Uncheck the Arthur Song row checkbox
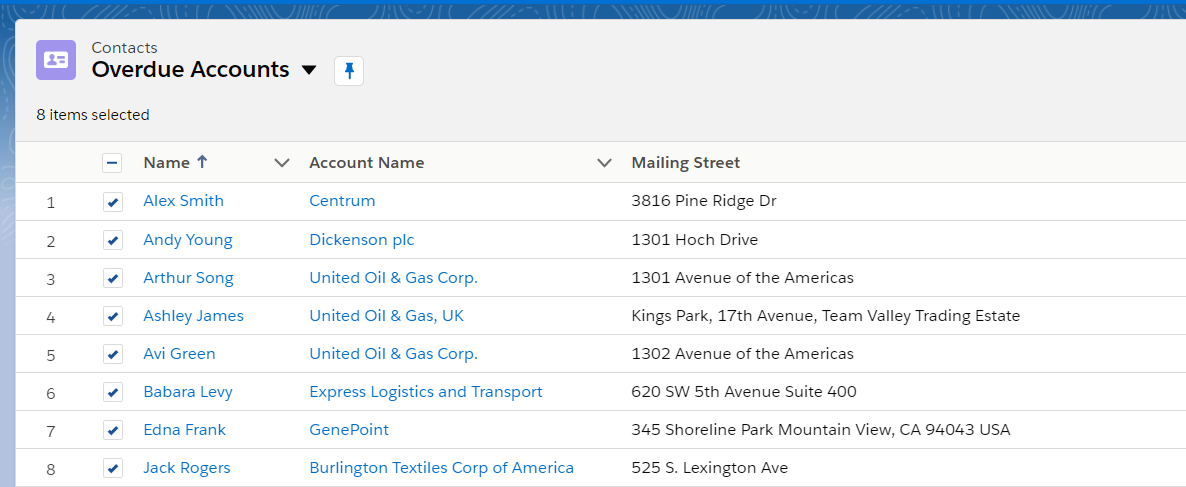 tap(112, 278)
